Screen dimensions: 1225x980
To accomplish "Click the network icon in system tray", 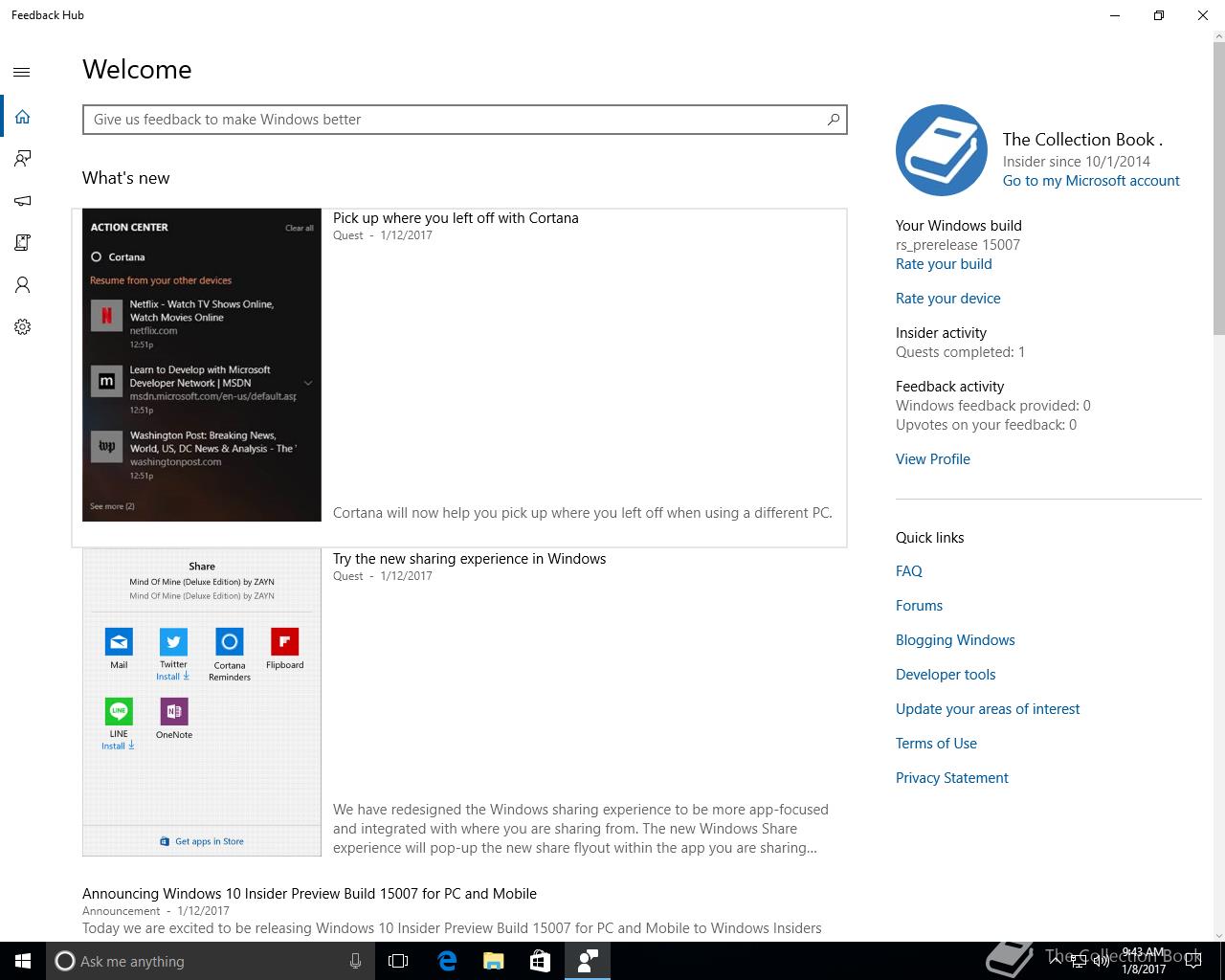I will tap(1079, 961).
